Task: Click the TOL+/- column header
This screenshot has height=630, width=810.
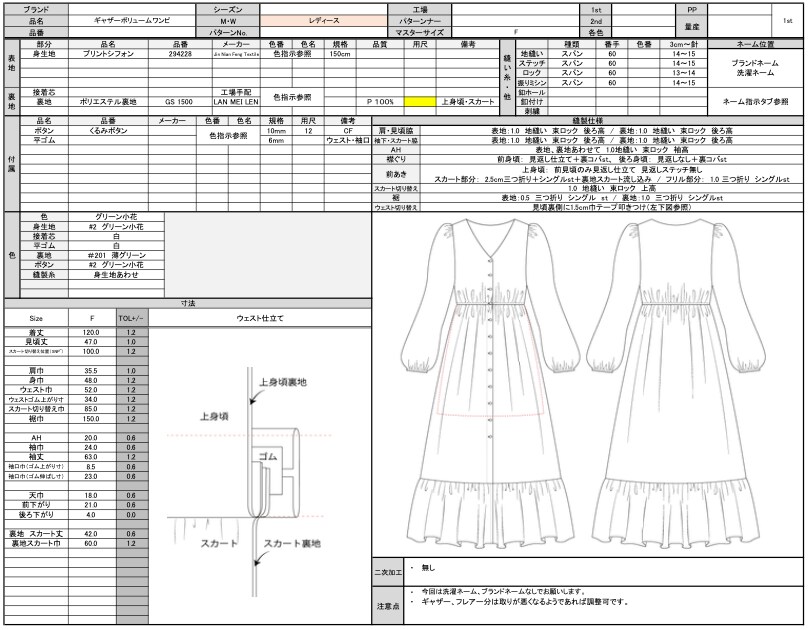Action: pos(132,318)
